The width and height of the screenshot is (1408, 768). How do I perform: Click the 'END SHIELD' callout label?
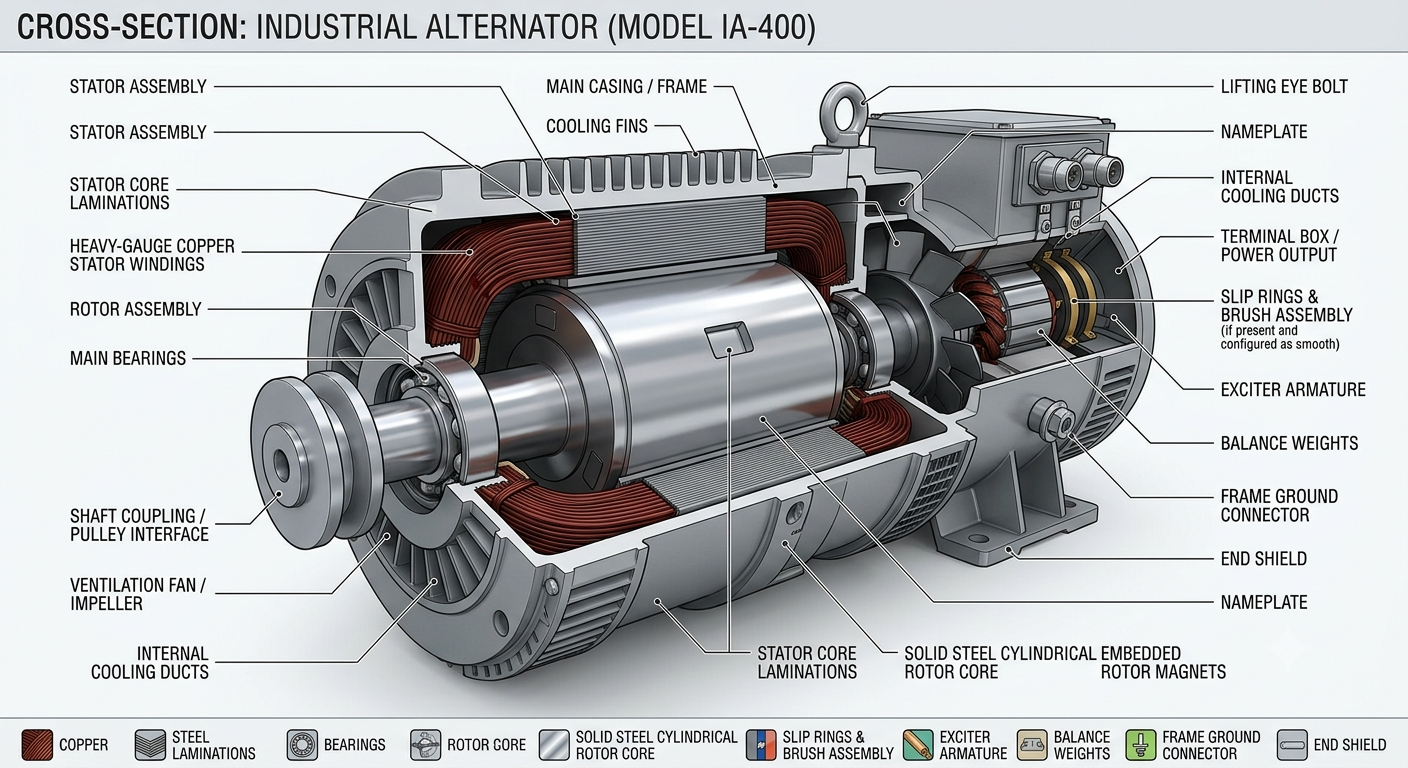tap(1264, 559)
